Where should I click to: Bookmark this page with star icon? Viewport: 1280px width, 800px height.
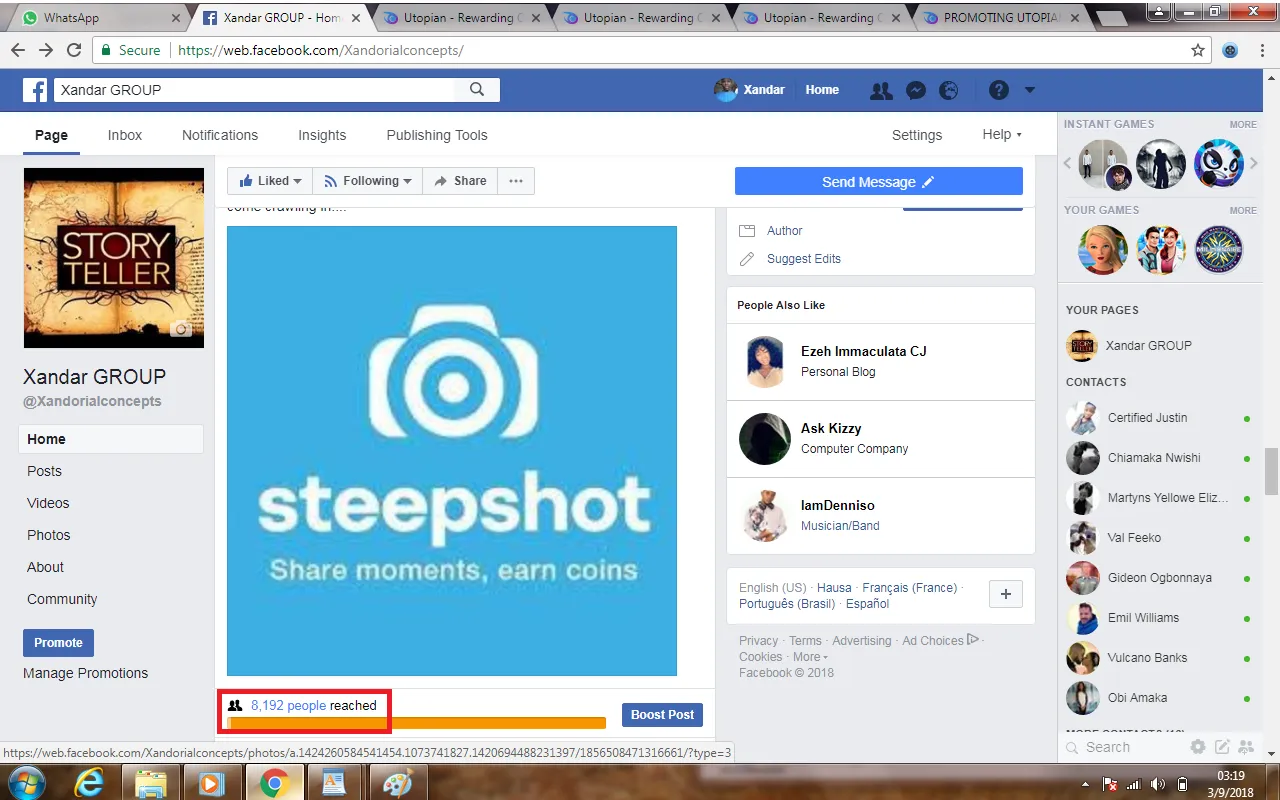coord(1198,50)
